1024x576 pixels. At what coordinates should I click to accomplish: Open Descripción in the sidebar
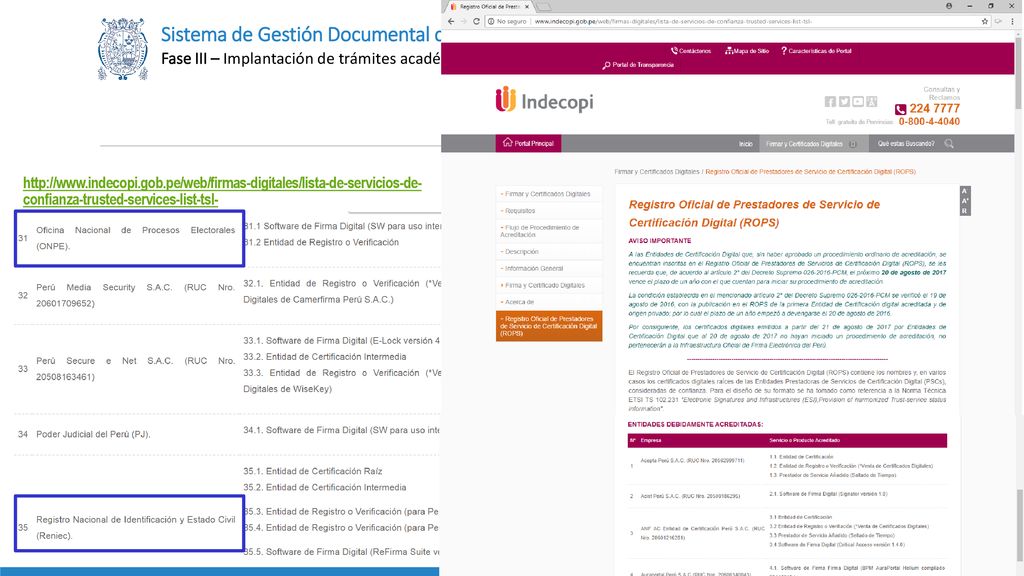549,251
